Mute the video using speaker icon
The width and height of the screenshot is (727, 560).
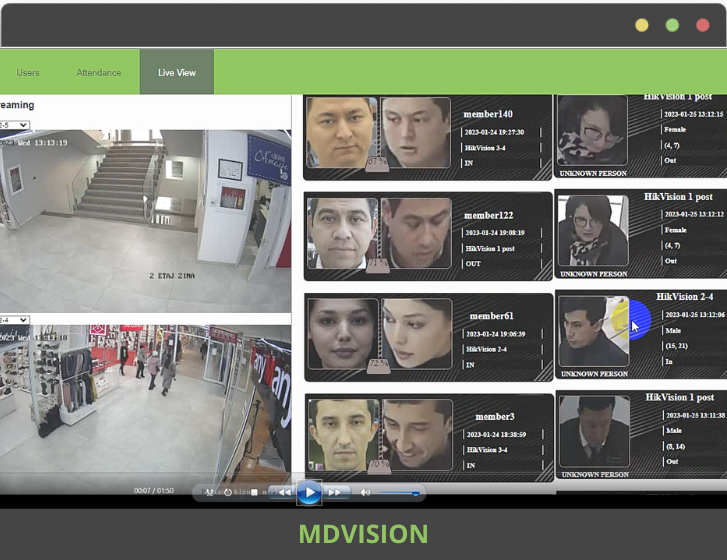[365, 492]
